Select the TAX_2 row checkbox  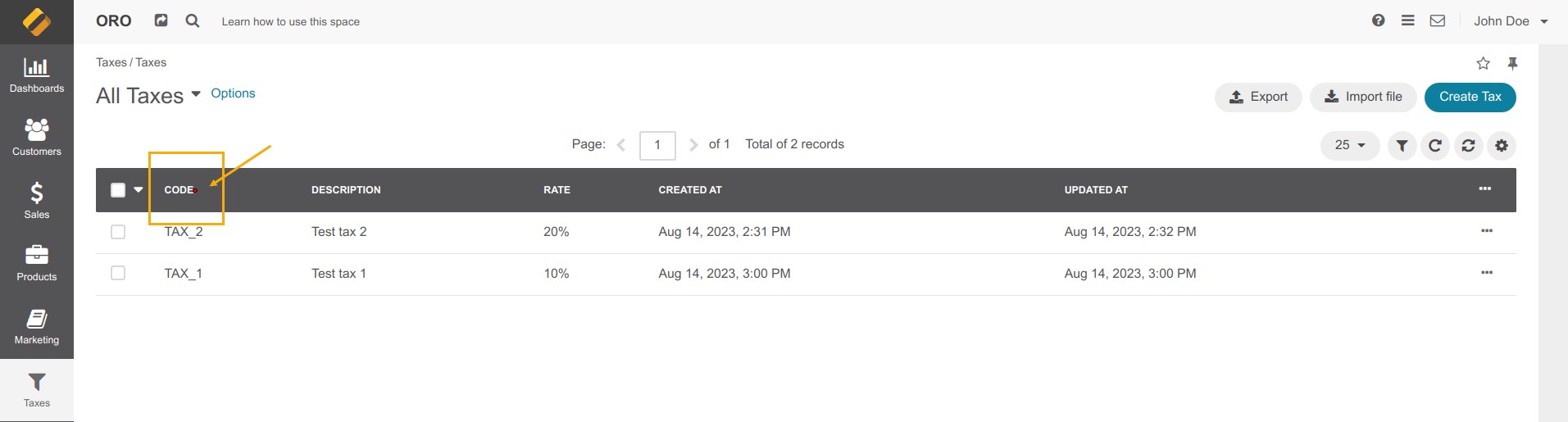coord(118,232)
